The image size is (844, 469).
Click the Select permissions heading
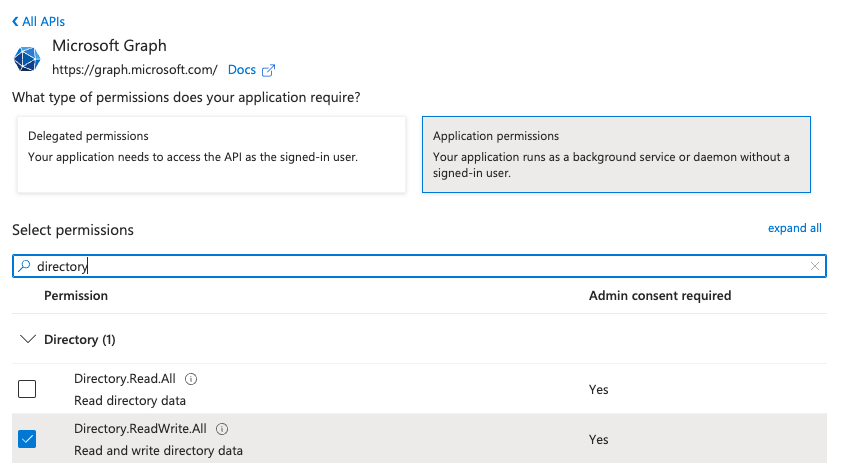[x=73, y=230]
